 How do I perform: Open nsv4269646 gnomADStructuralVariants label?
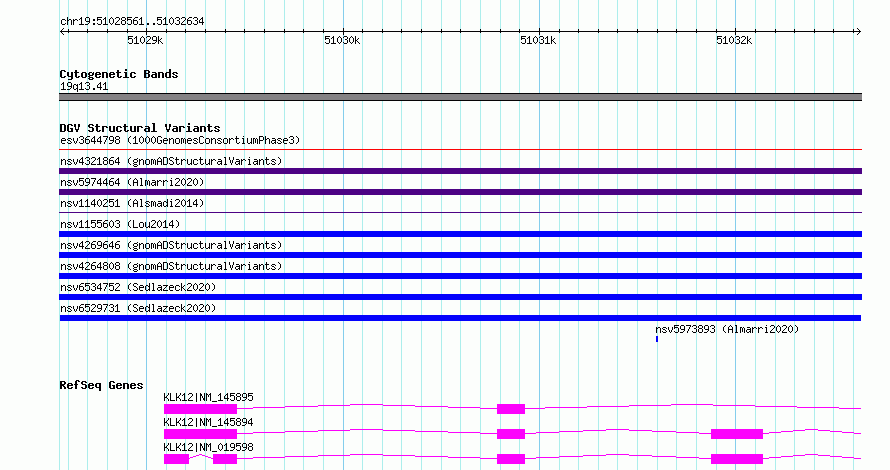(171, 245)
